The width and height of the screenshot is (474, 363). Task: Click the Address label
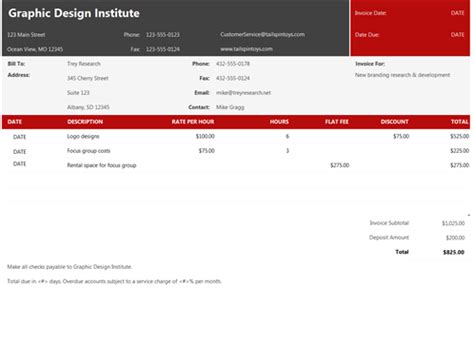pos(19,75)
